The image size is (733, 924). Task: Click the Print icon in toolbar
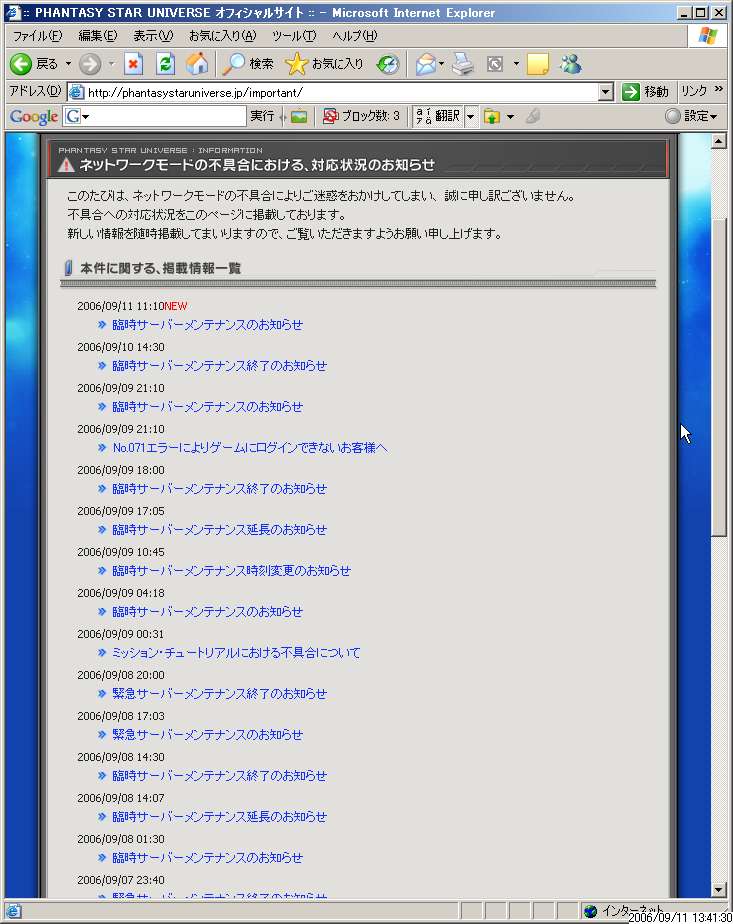[x=462, y=64]
